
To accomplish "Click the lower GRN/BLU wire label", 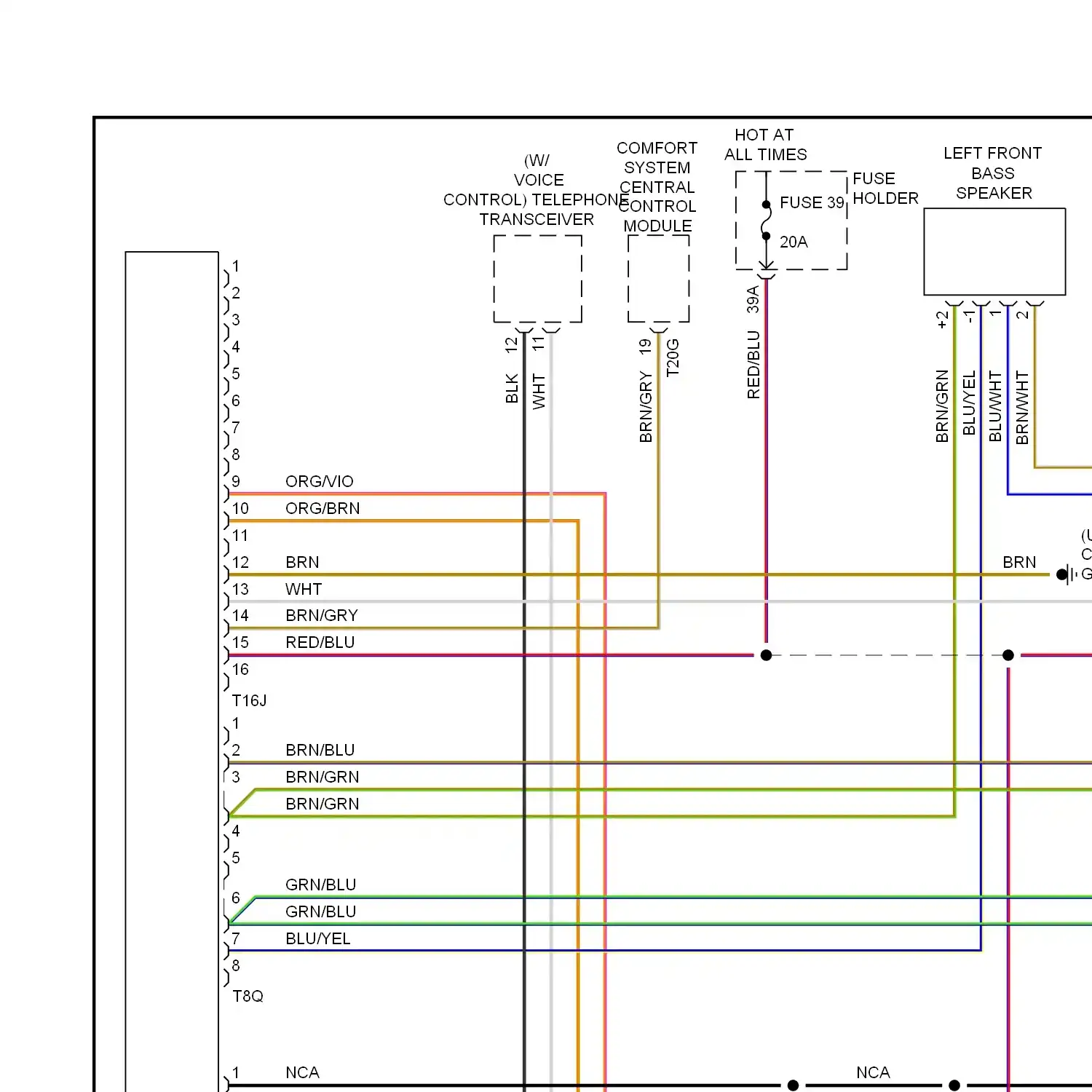I will tap(320, 911).
